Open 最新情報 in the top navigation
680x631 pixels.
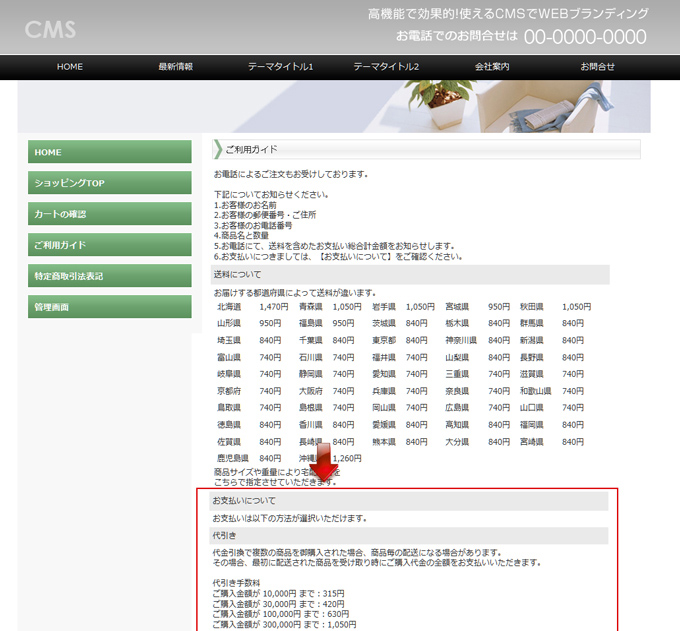175,67
